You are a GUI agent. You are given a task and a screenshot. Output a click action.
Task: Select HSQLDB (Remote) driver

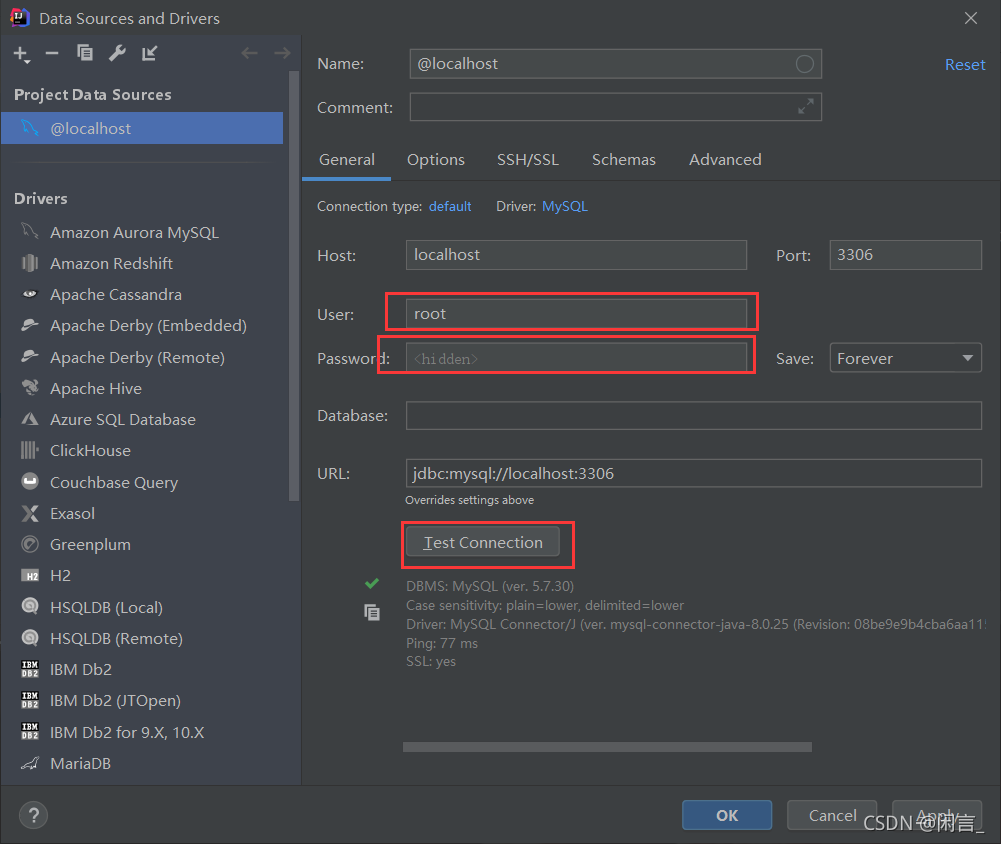click(x=116, y=638)
